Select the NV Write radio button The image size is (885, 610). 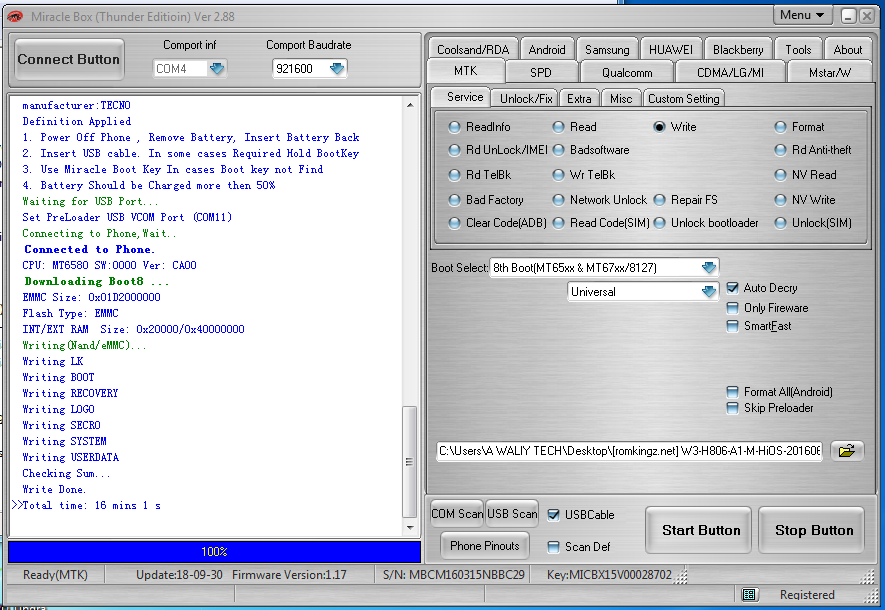coord(780,200)
